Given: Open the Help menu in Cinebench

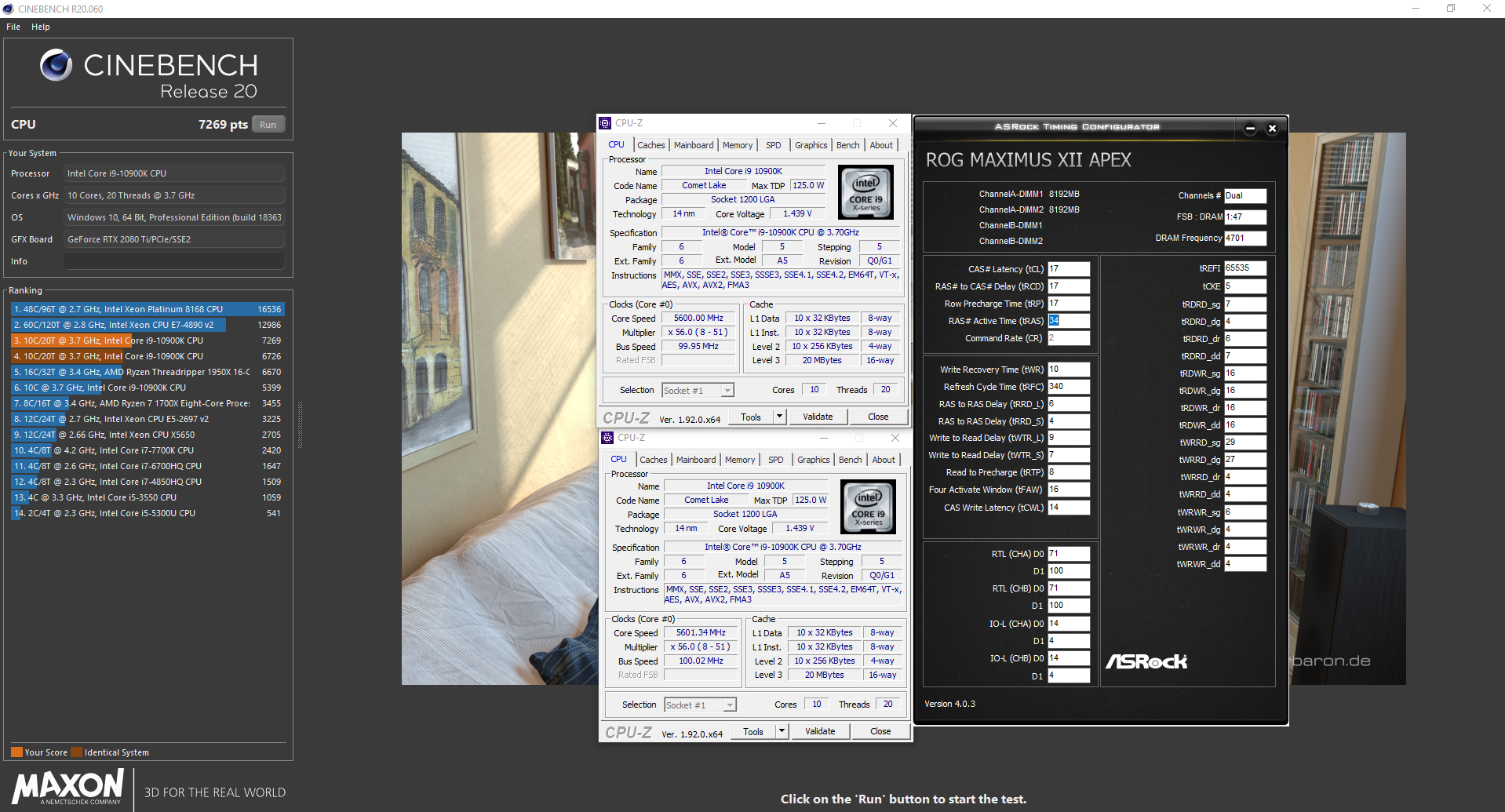Looking at the screenshot, I should (41, 27).
